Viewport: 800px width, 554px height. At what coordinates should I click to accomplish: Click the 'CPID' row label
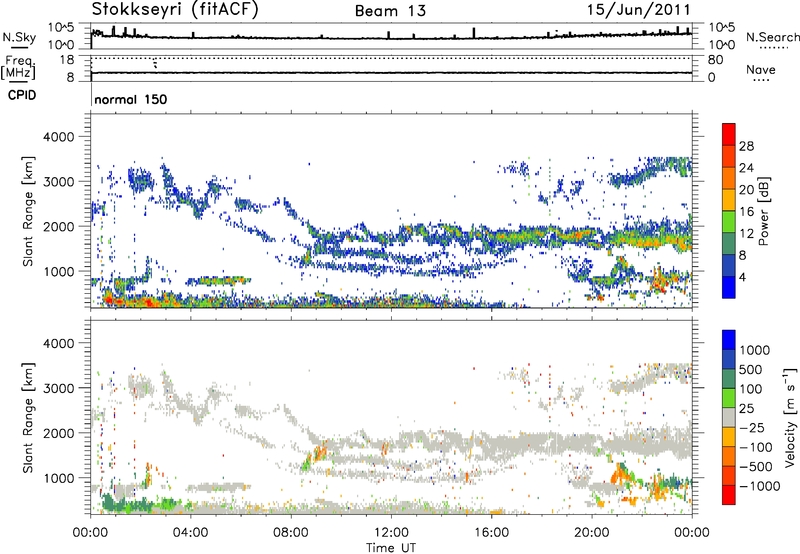(22, 95)
